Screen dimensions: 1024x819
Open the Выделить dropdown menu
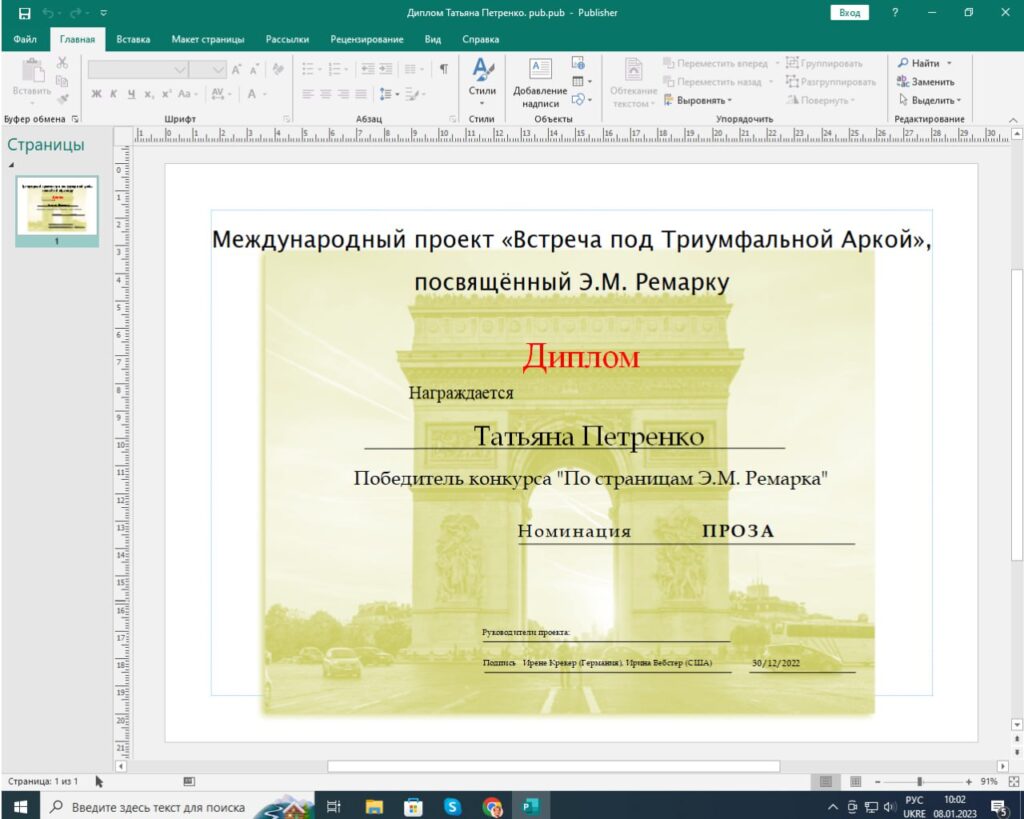pos(934,100)
